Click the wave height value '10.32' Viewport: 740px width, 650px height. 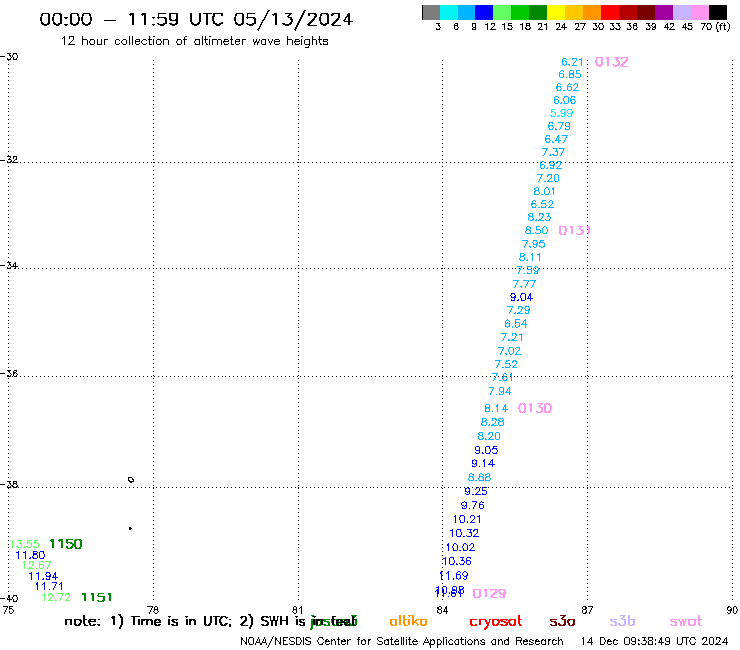[464, 533]
